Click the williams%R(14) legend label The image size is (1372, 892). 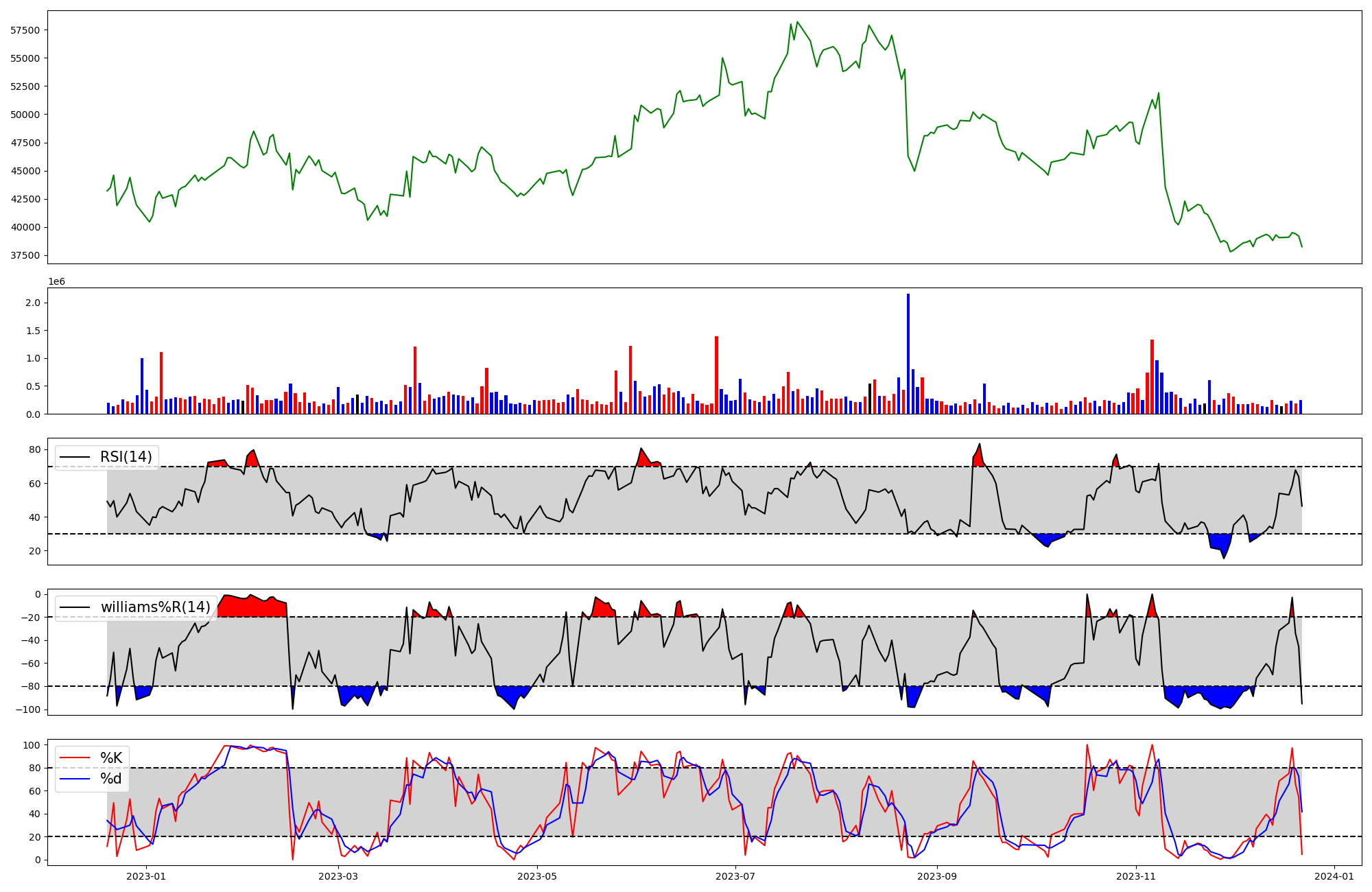coord(155,607)
